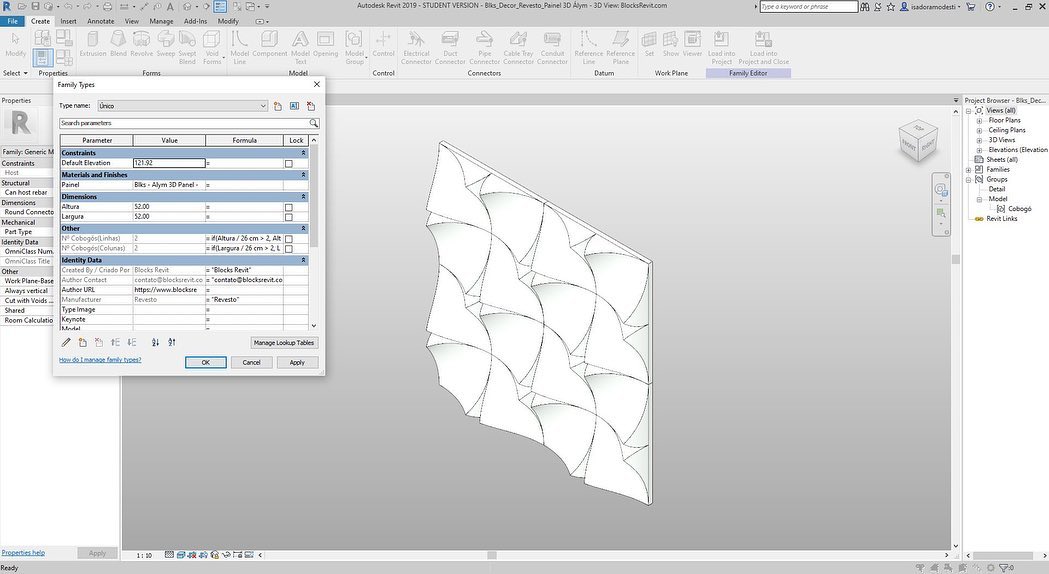The image size is (1049, 574).
Task: Toggle Lock for Nº Cobogós(Linhas)
Action: (288, 239)
